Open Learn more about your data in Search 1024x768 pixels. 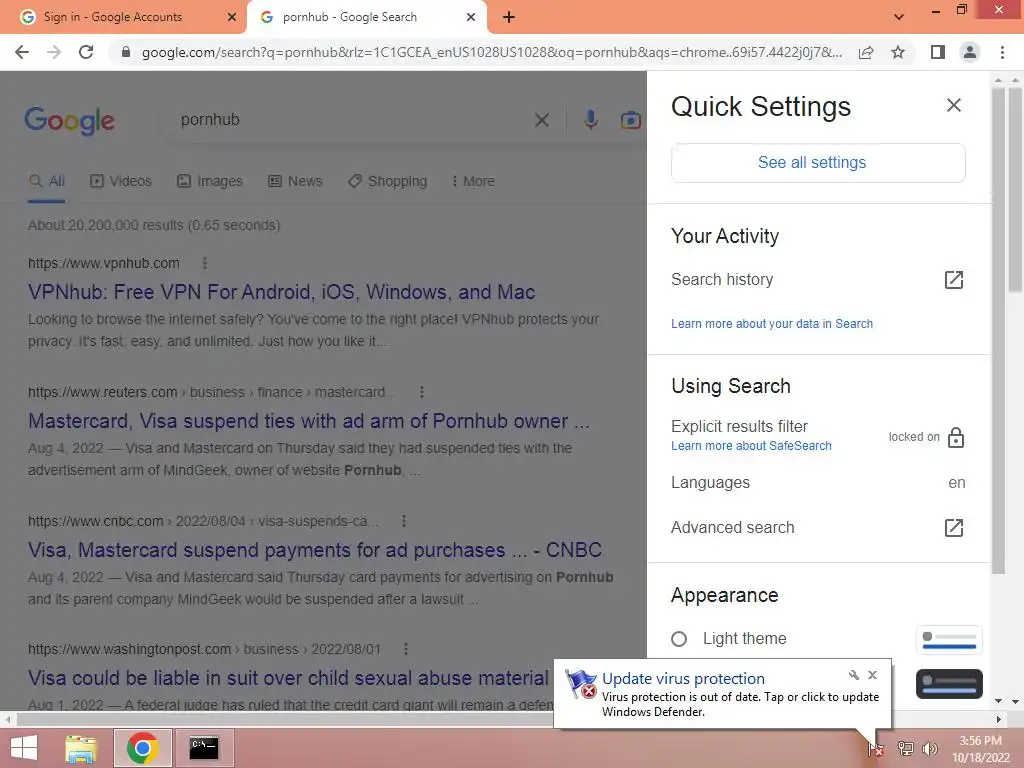point(772,324)
